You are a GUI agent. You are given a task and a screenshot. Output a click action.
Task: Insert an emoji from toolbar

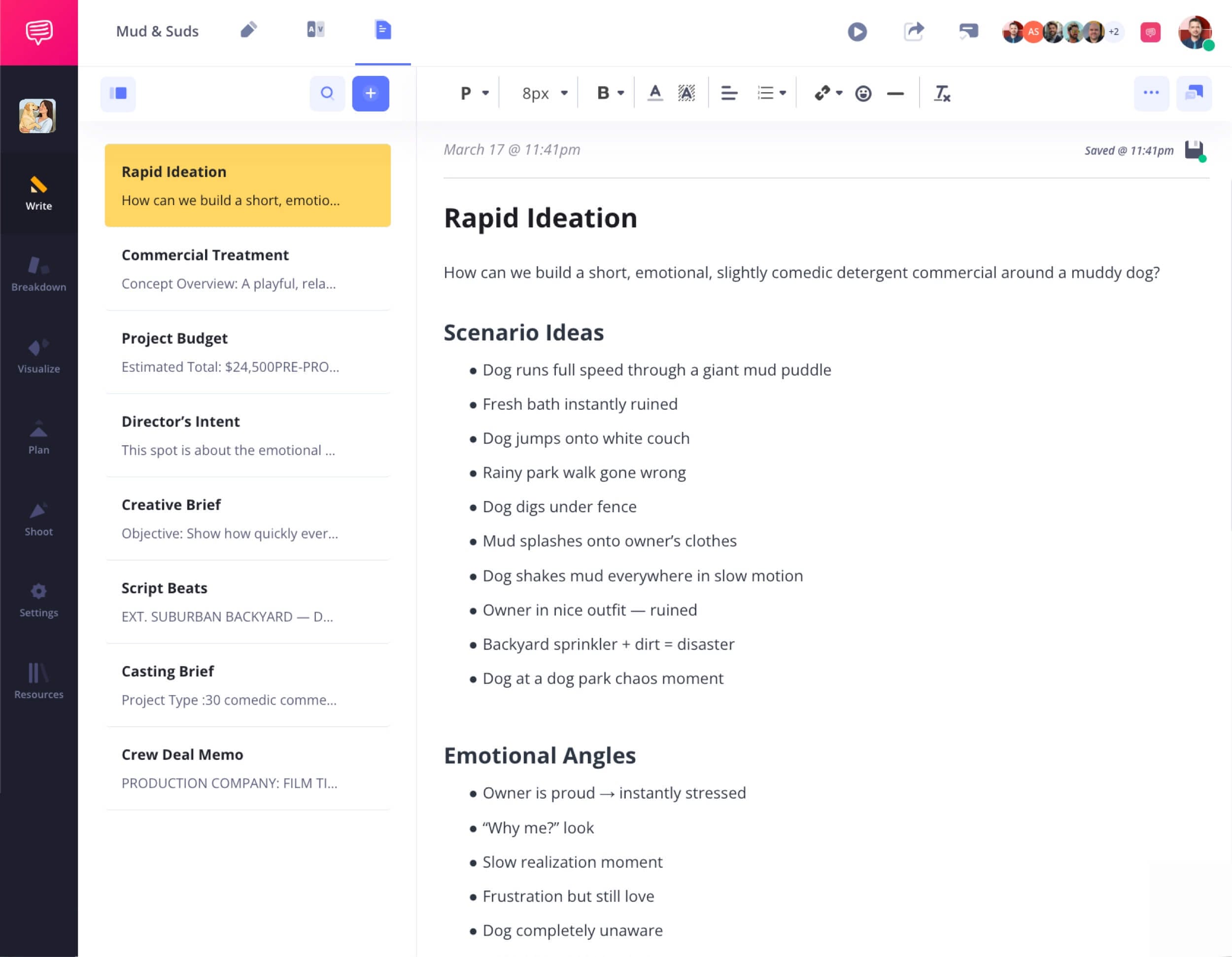[x=863, y=93]
